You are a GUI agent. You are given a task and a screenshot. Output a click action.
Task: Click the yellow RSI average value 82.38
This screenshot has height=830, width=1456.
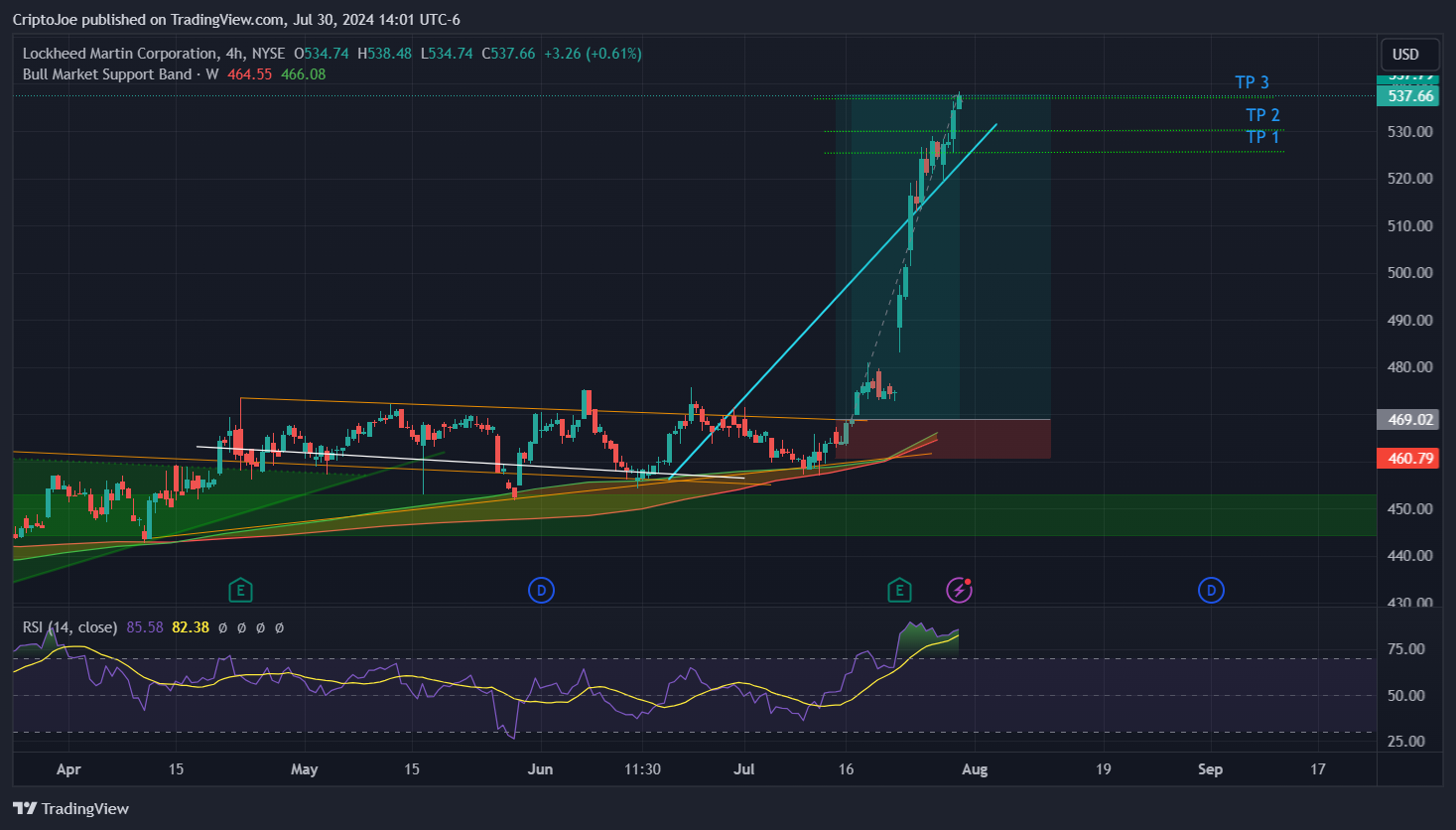pyautogui.click(x=191, y=627)
